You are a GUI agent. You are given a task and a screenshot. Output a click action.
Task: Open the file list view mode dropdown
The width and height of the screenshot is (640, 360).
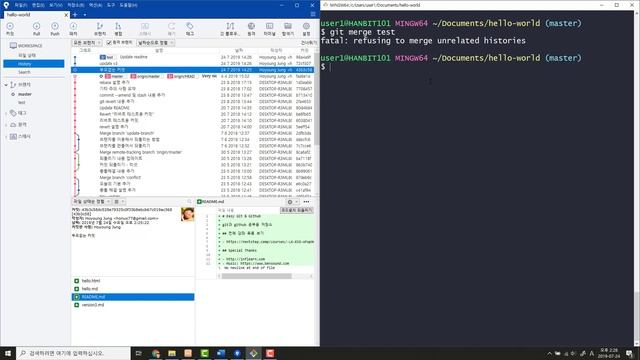(119, 202)
